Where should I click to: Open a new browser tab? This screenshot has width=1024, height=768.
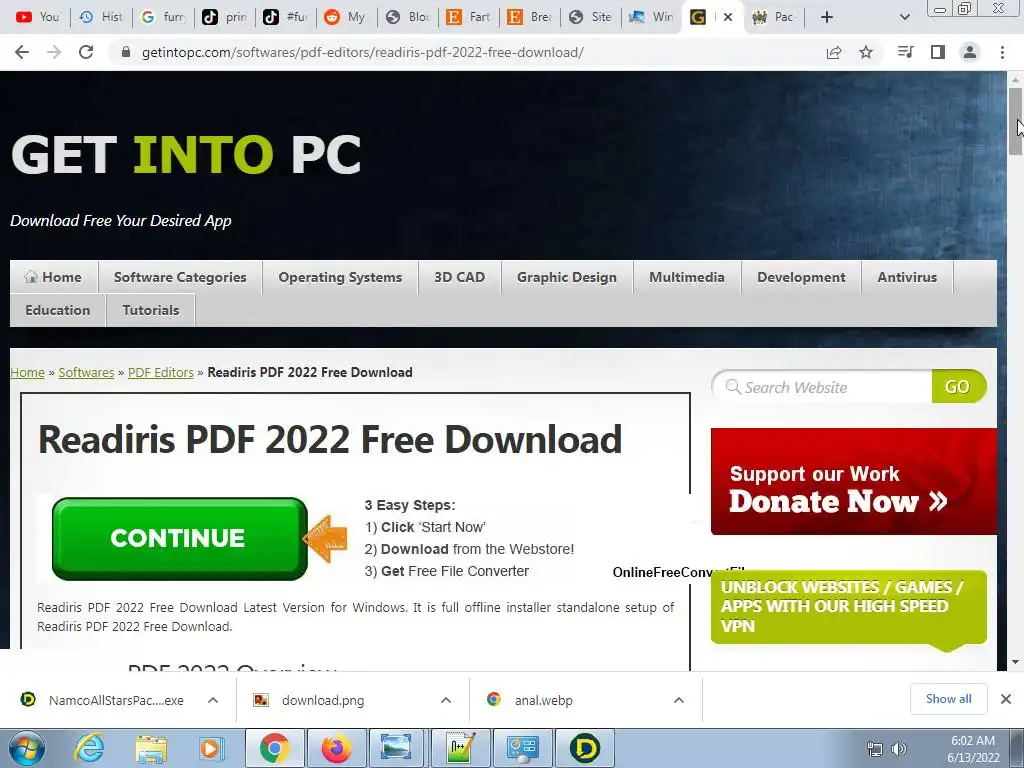coord(827,17)
